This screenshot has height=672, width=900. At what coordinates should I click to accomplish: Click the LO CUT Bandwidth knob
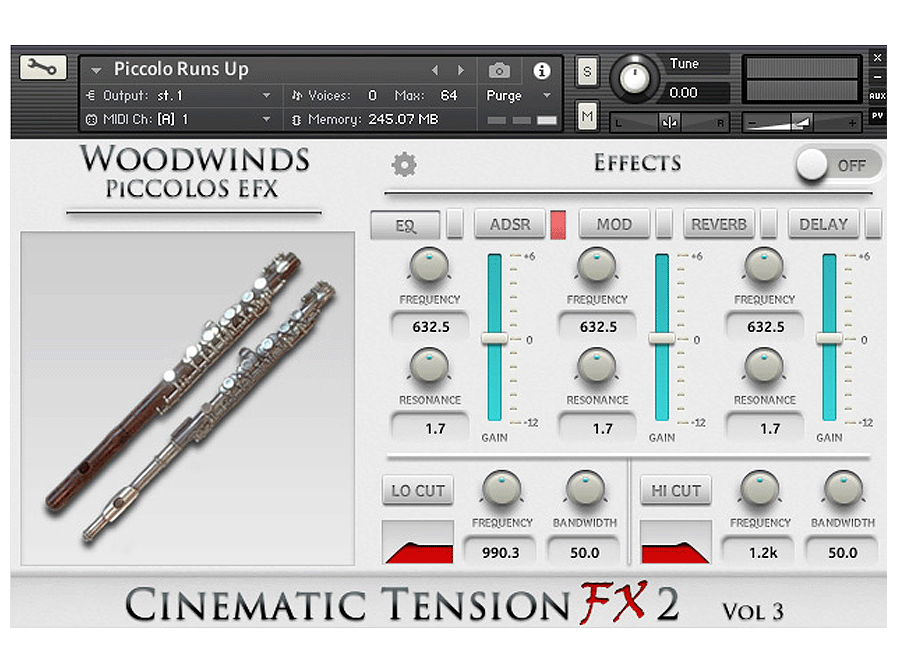click(x=585, y=490)
